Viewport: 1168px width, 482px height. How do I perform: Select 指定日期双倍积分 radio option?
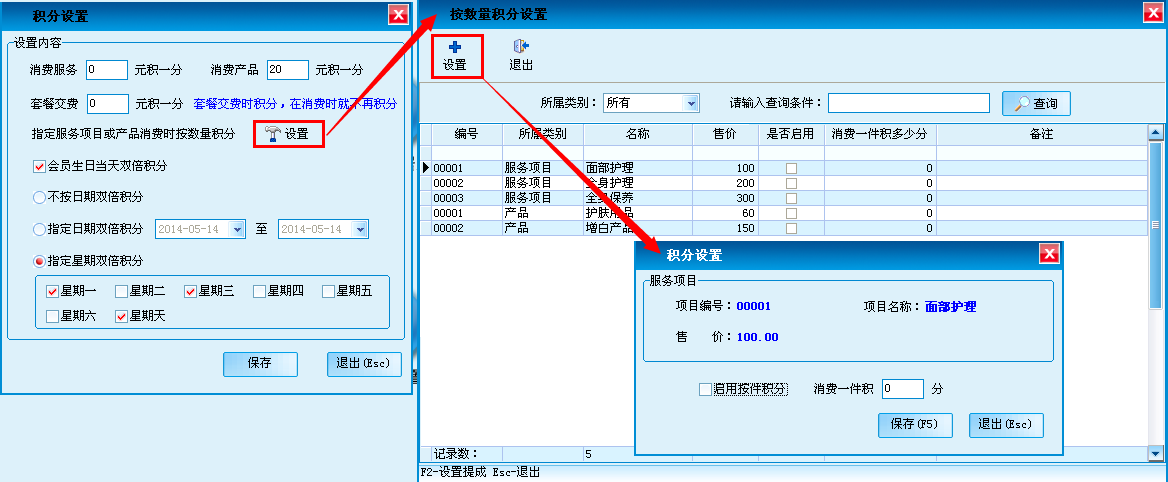click(x=40, y=229)
